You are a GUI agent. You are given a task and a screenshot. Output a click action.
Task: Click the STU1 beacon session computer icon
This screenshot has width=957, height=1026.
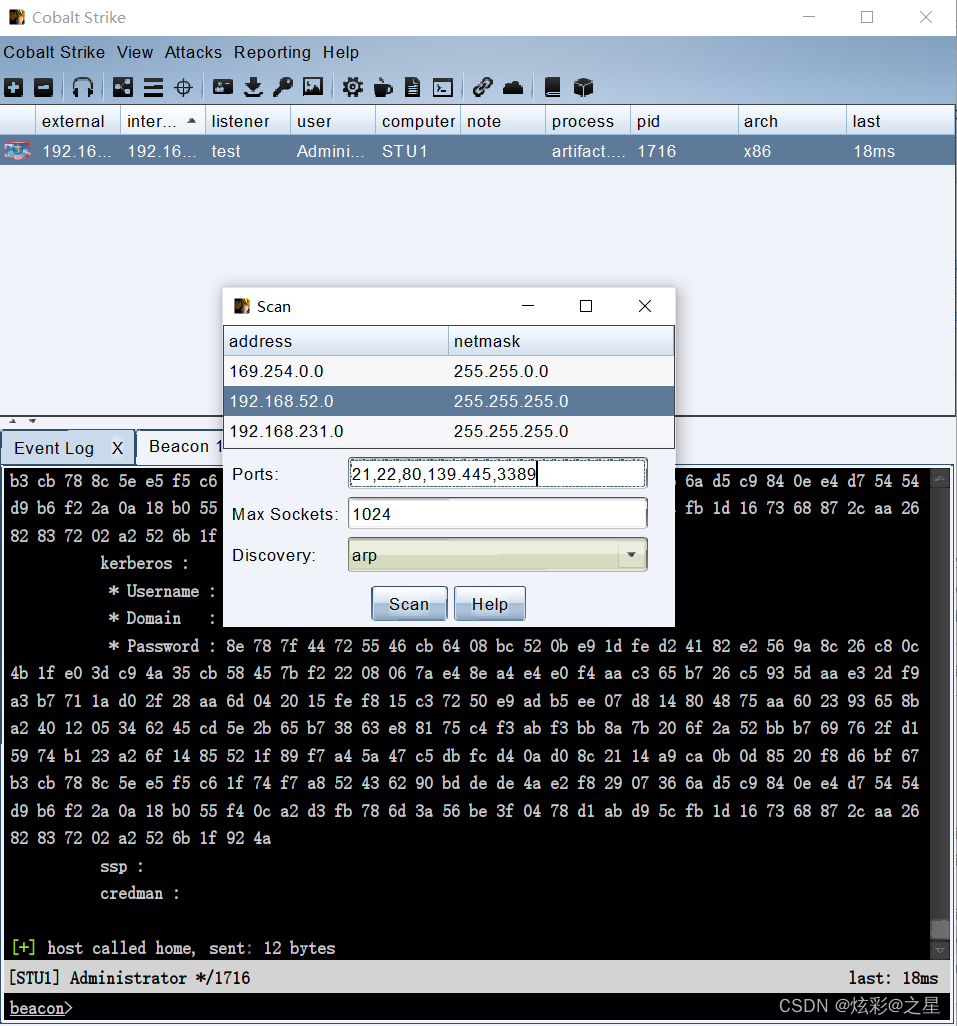pos(18,151)
